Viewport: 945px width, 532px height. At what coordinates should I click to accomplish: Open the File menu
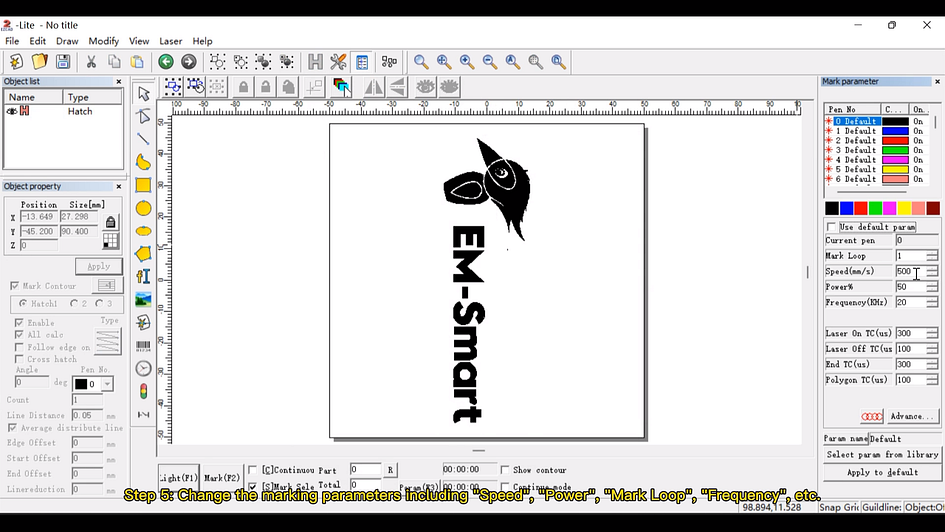coord(12,41)
